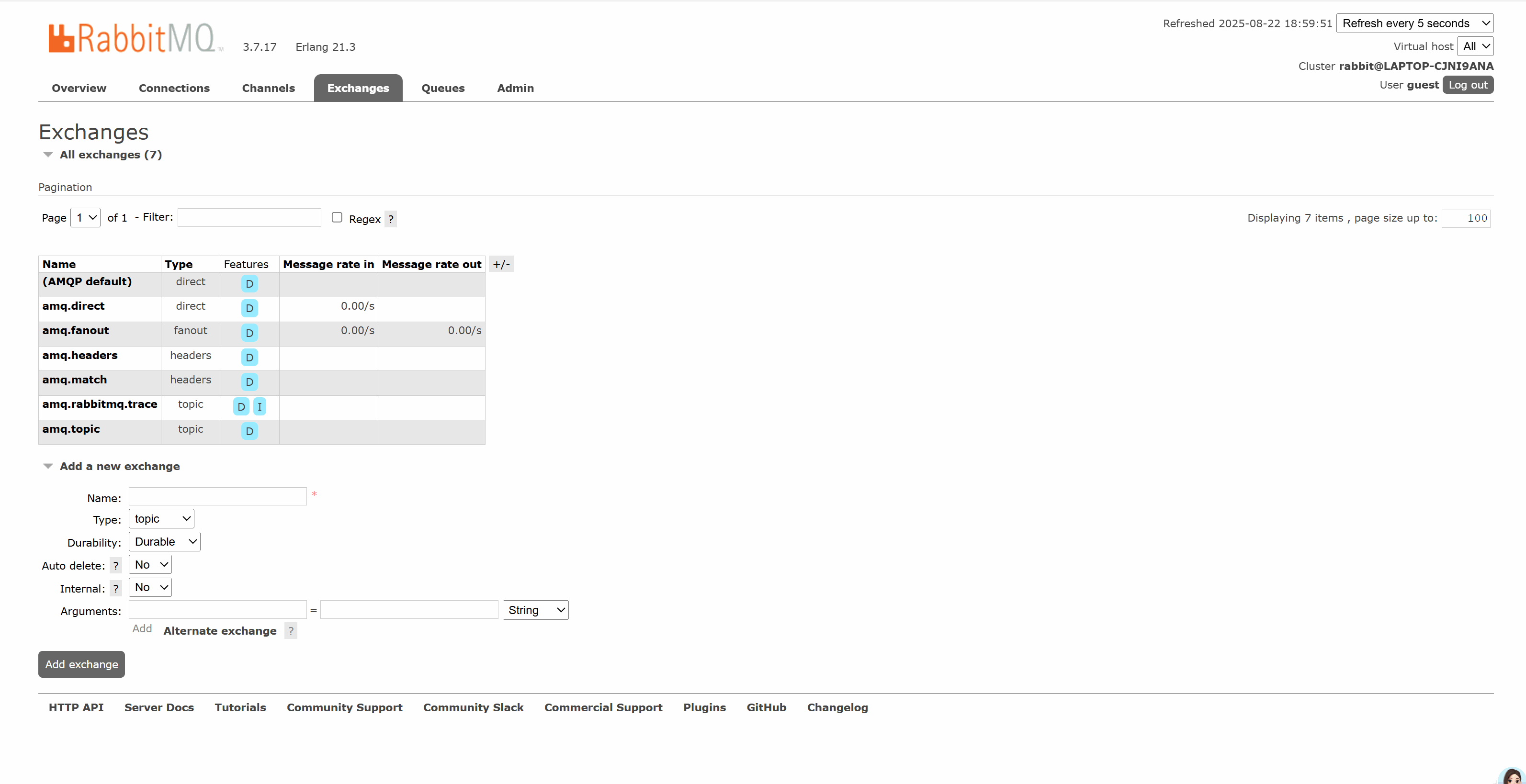Switch to the Queues tab
Image resolution: width=1526 pixels, height=784 pixels.
pyautogui.click(x=442, y=88)
